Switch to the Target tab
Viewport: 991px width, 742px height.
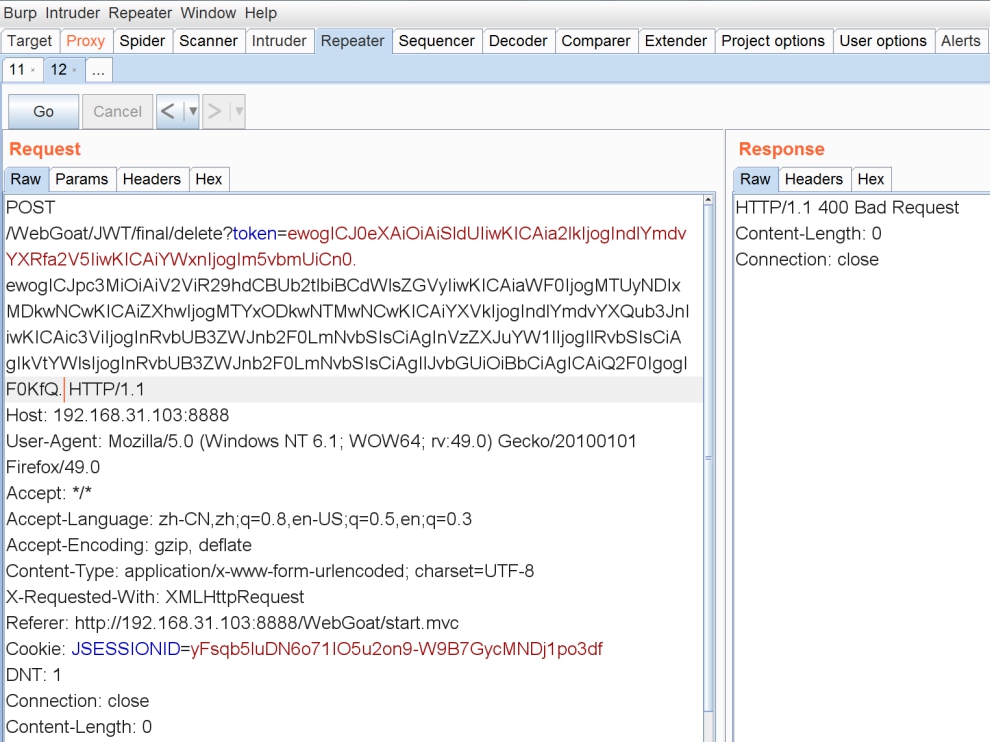click(x=30, y=41)
